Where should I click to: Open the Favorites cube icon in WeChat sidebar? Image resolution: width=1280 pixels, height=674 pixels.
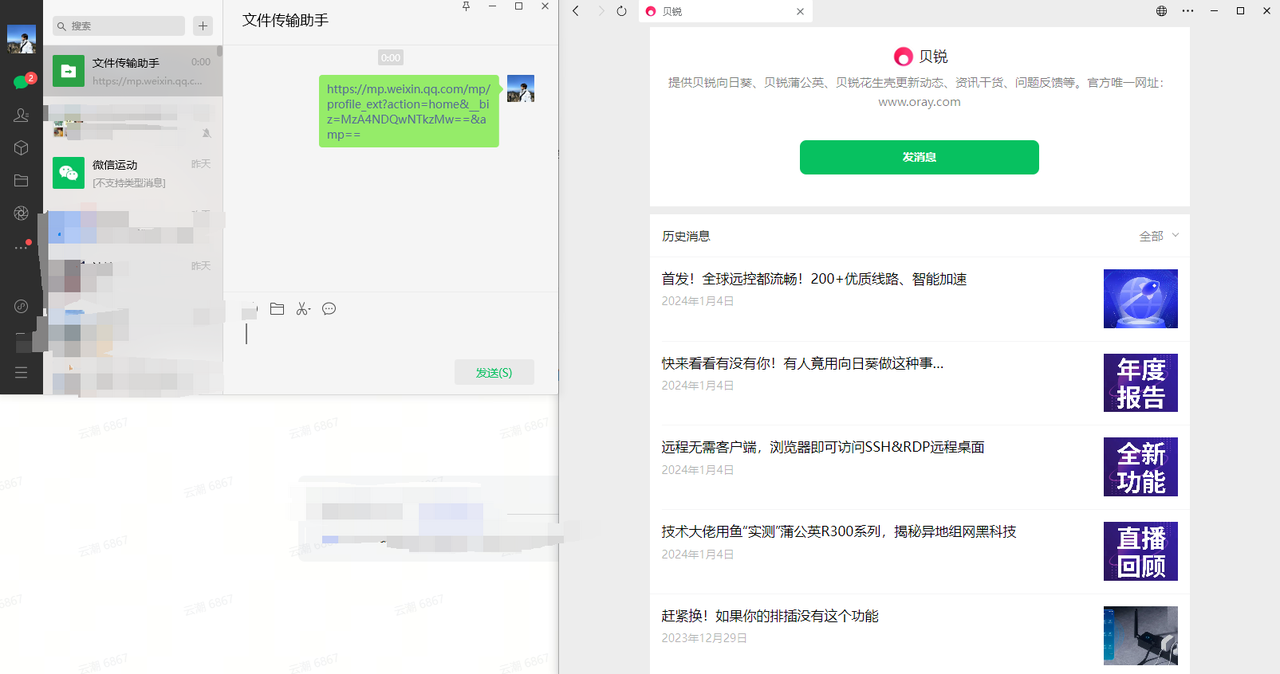(21, 148)
